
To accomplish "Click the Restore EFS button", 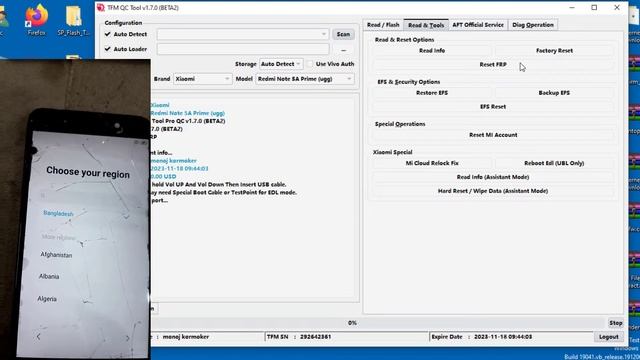I will coord(432,93).
